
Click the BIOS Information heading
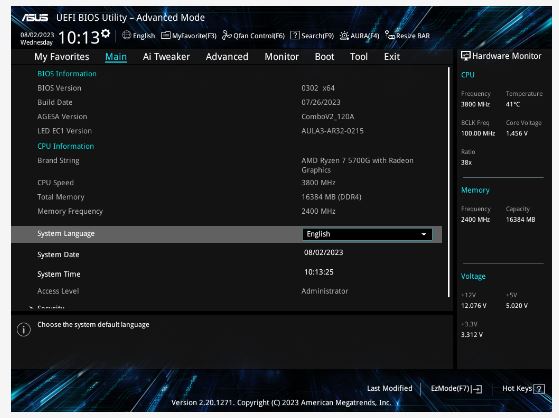67,74
